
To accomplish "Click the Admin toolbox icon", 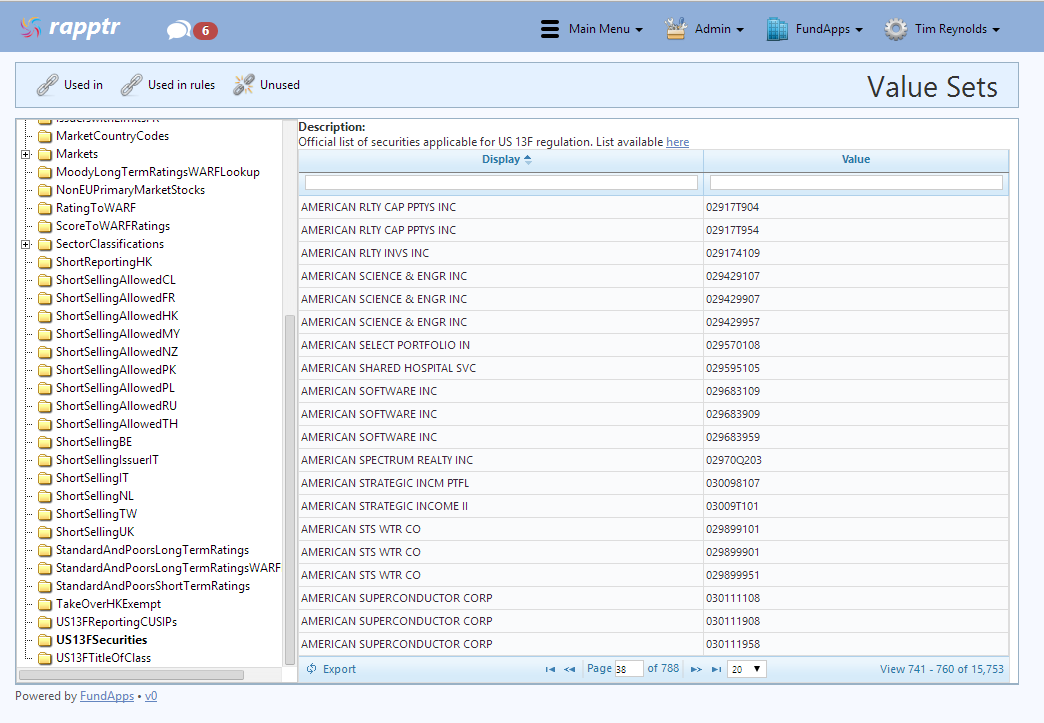I will (x=676, y=29).
